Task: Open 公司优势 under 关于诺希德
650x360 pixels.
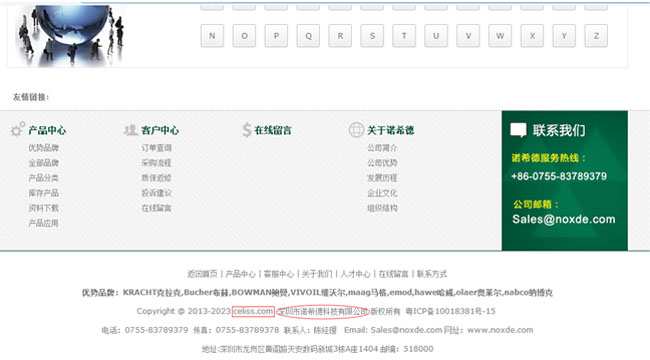Action: point(382,163)
